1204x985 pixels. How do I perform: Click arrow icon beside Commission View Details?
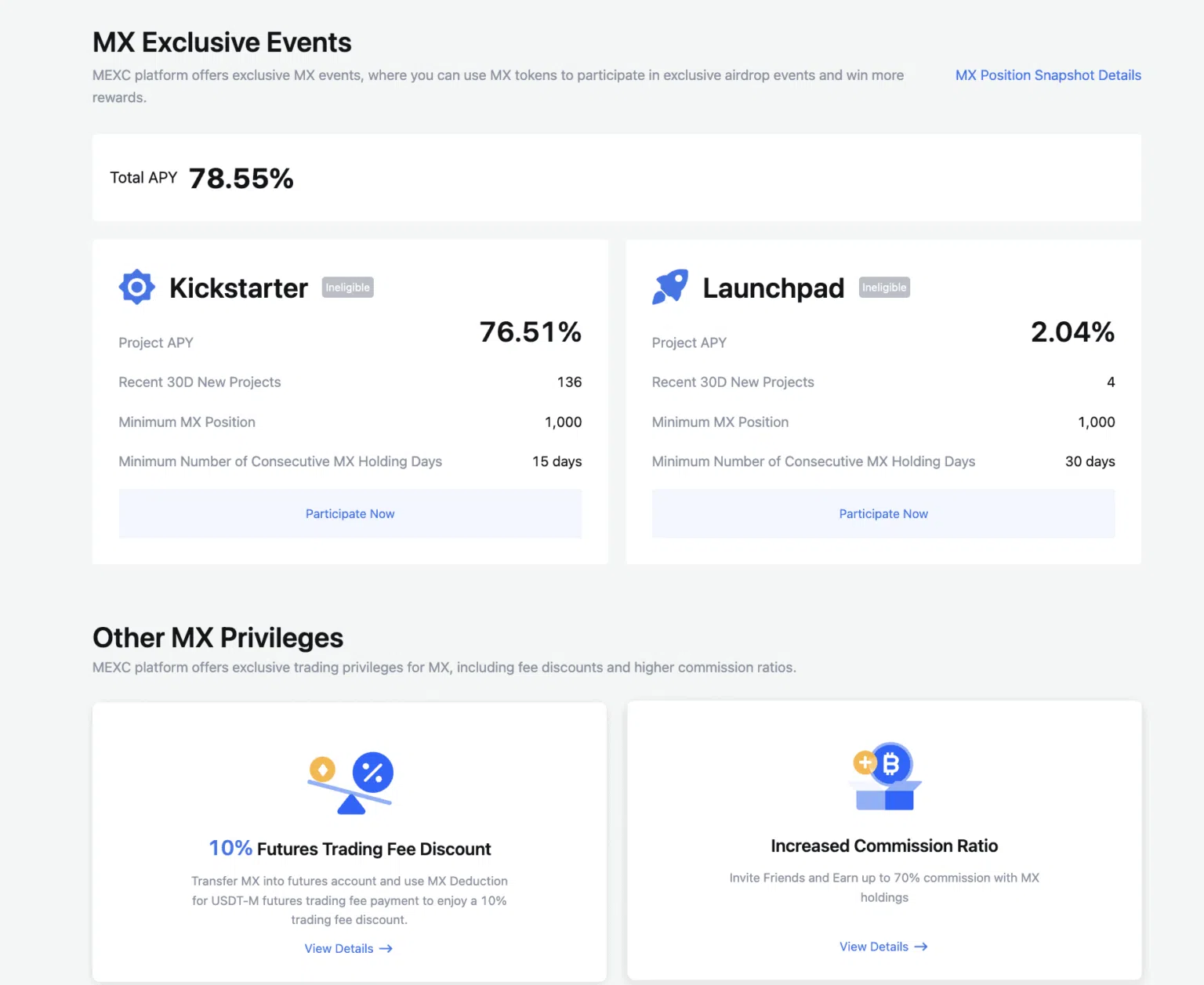[x=921, y=947]
